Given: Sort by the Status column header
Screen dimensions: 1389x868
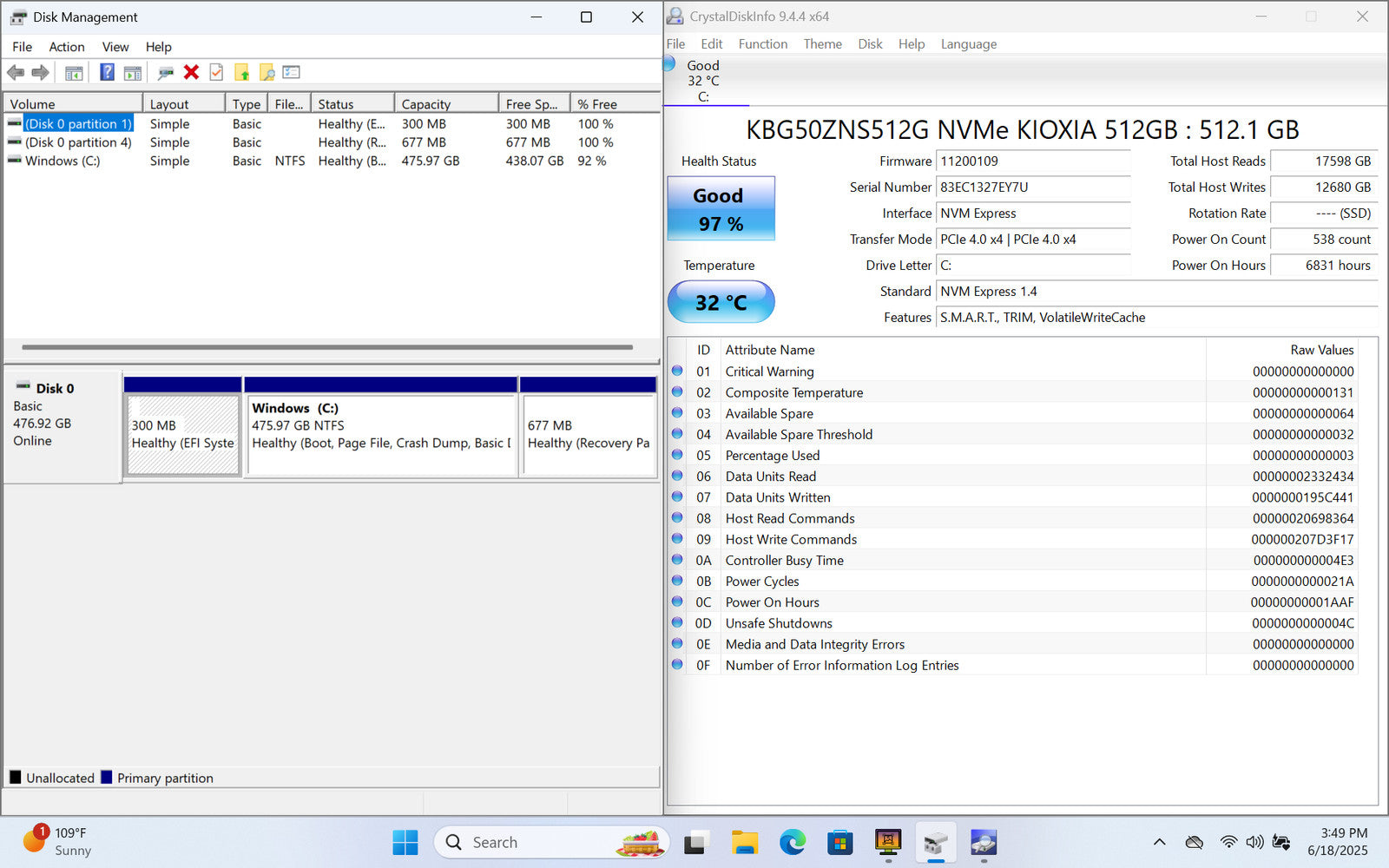Looking at the screenshot, I should (352, 103).
